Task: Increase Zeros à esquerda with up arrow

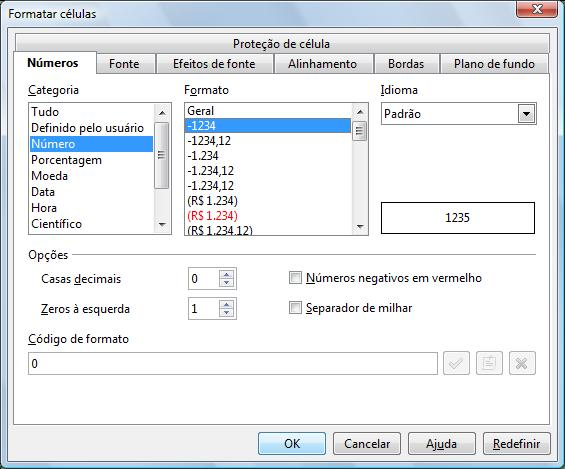Action: point(227,304)
